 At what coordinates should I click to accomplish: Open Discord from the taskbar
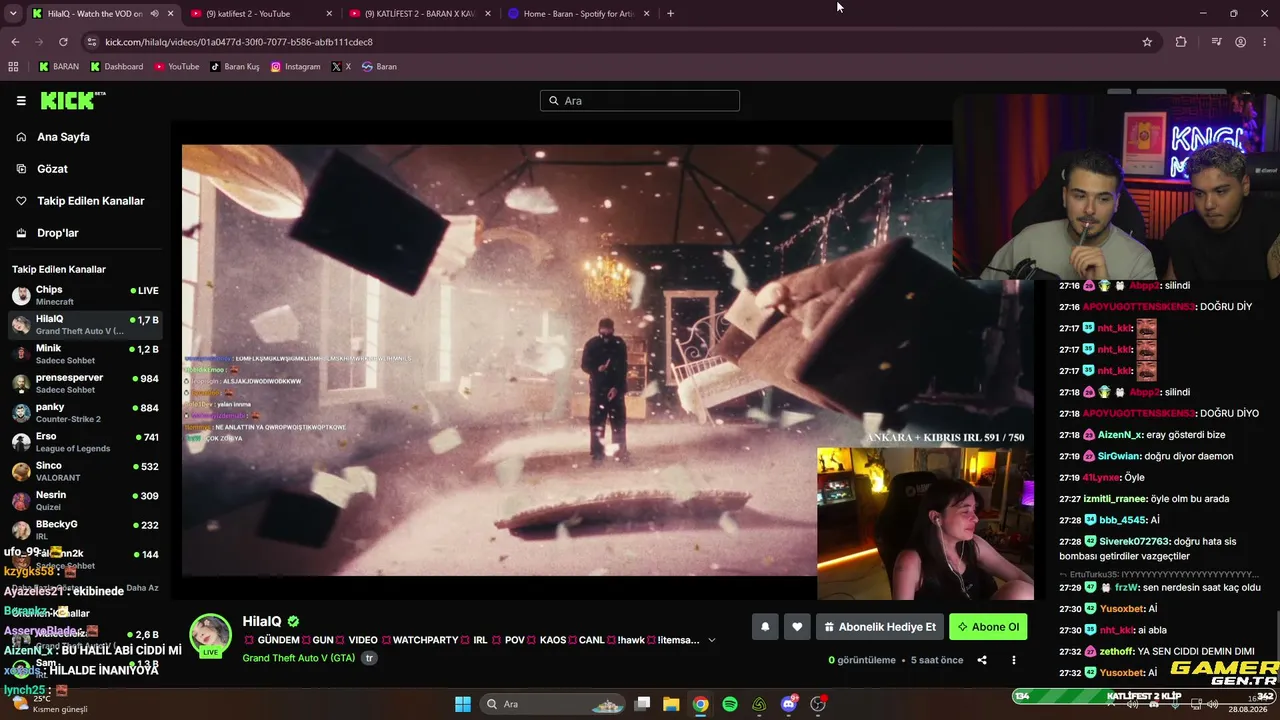pos(789,704)
